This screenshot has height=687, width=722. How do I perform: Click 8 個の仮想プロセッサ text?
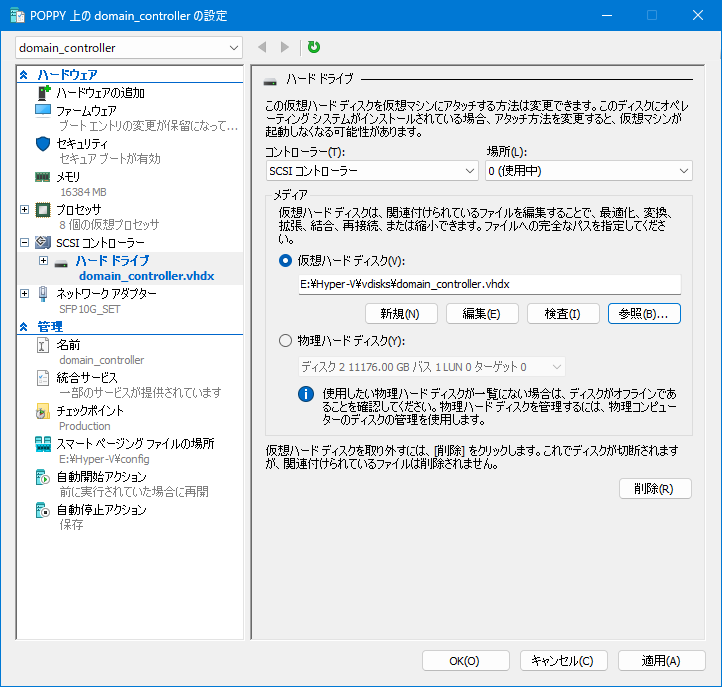109,225
